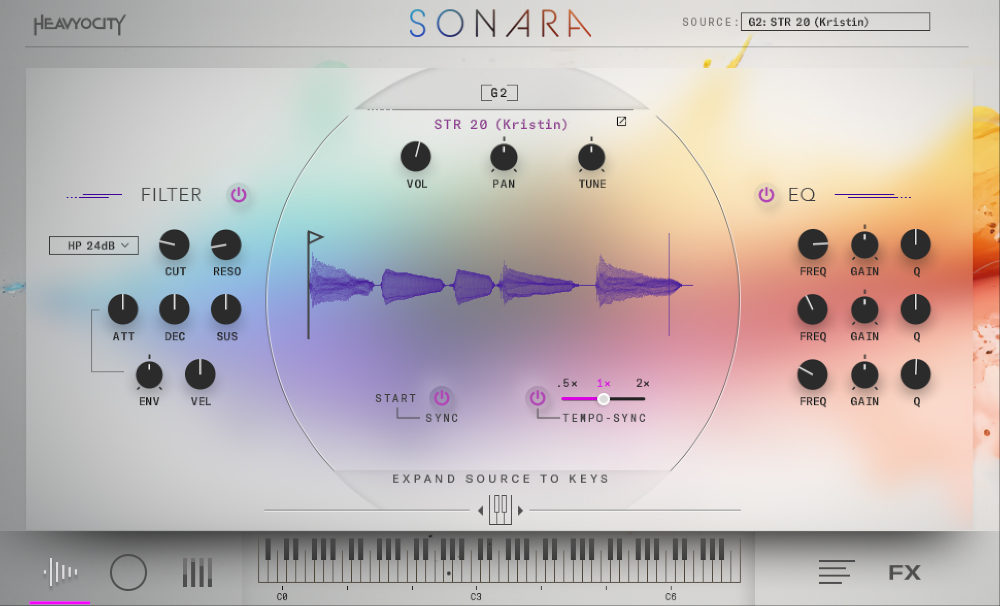Enable the FILTER section power toggle
The height and width of the screenshot is (606, 1000).
[238, 194]
